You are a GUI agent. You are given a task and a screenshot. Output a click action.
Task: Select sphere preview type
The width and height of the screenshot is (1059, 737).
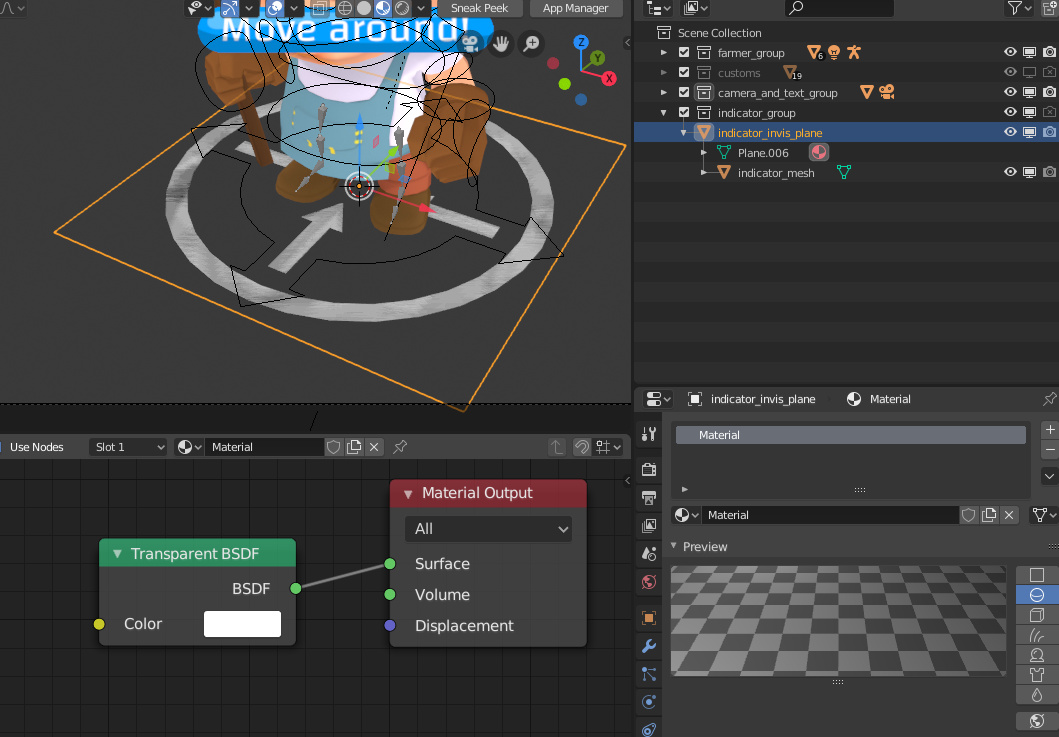click(x=1037, y=594)
